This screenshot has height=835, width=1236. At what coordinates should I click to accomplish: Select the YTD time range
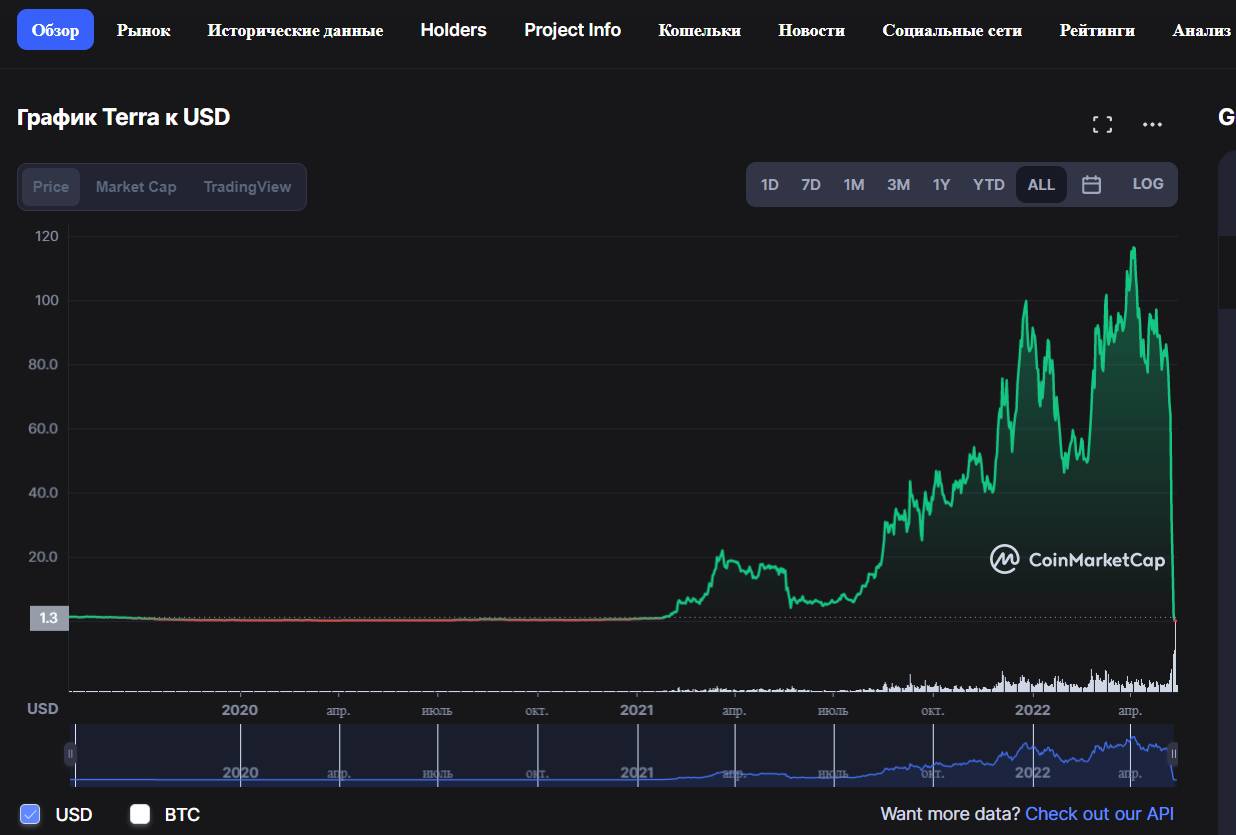[988, 185]
